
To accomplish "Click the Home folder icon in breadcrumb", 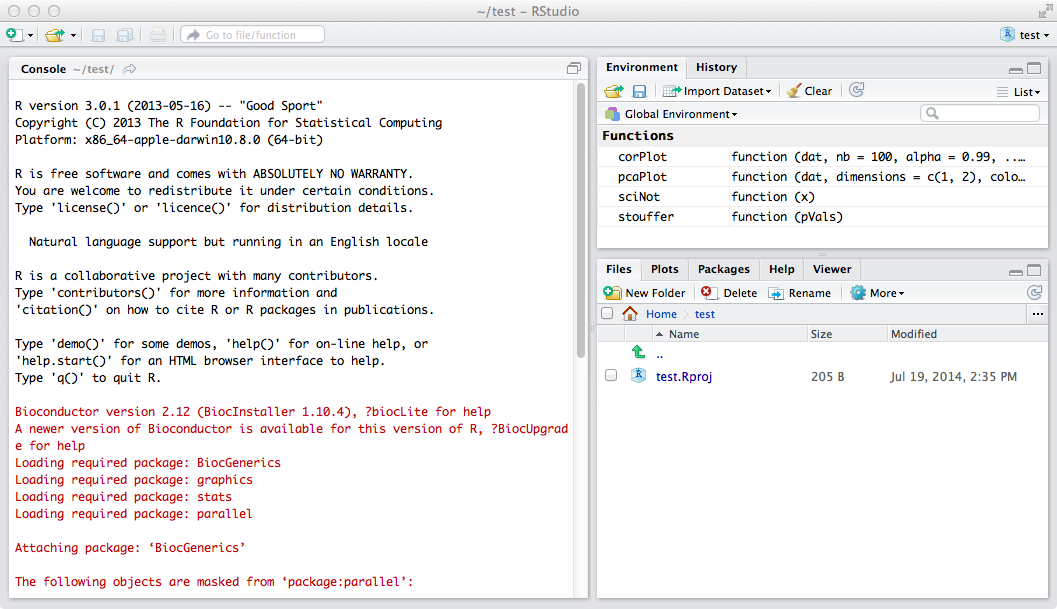I will tap(630, 314).
